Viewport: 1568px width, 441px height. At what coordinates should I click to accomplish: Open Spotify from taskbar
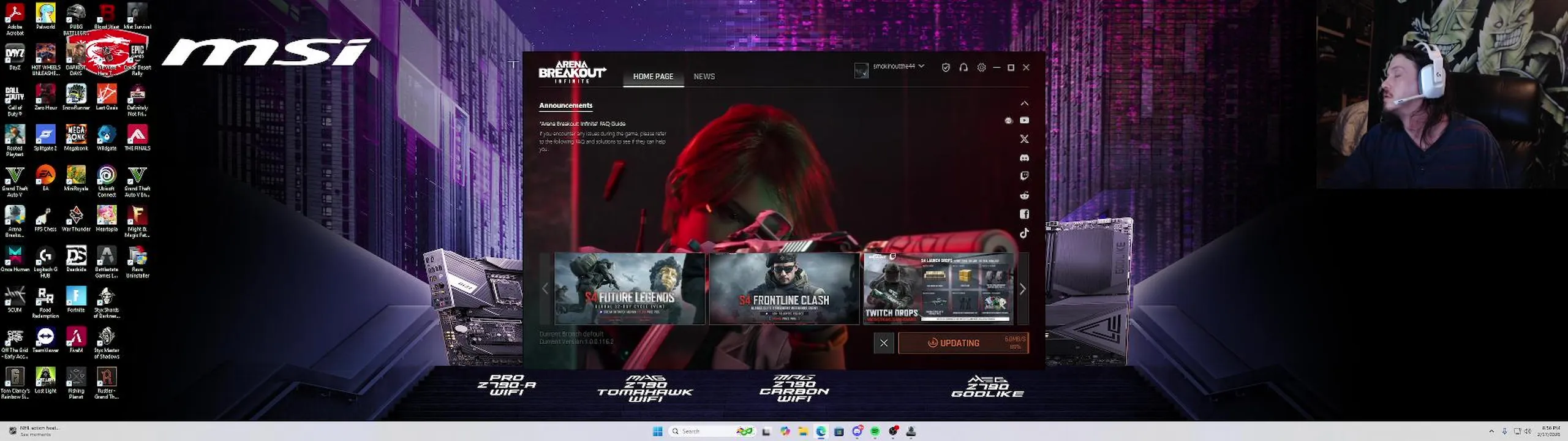pyautogui.click(x=875, y=431)
